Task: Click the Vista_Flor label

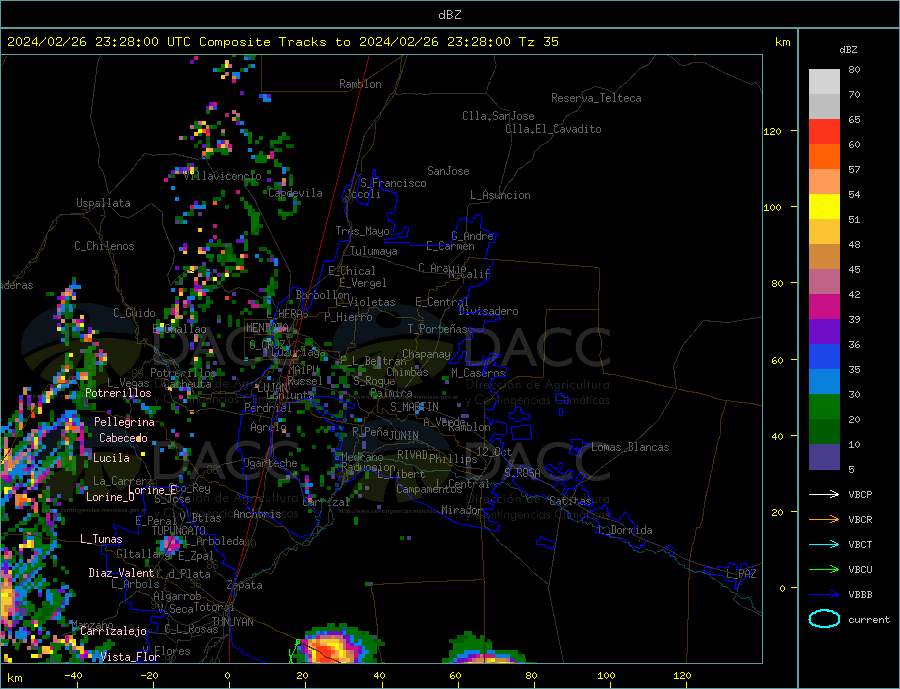Action: [x=130, y=657]
